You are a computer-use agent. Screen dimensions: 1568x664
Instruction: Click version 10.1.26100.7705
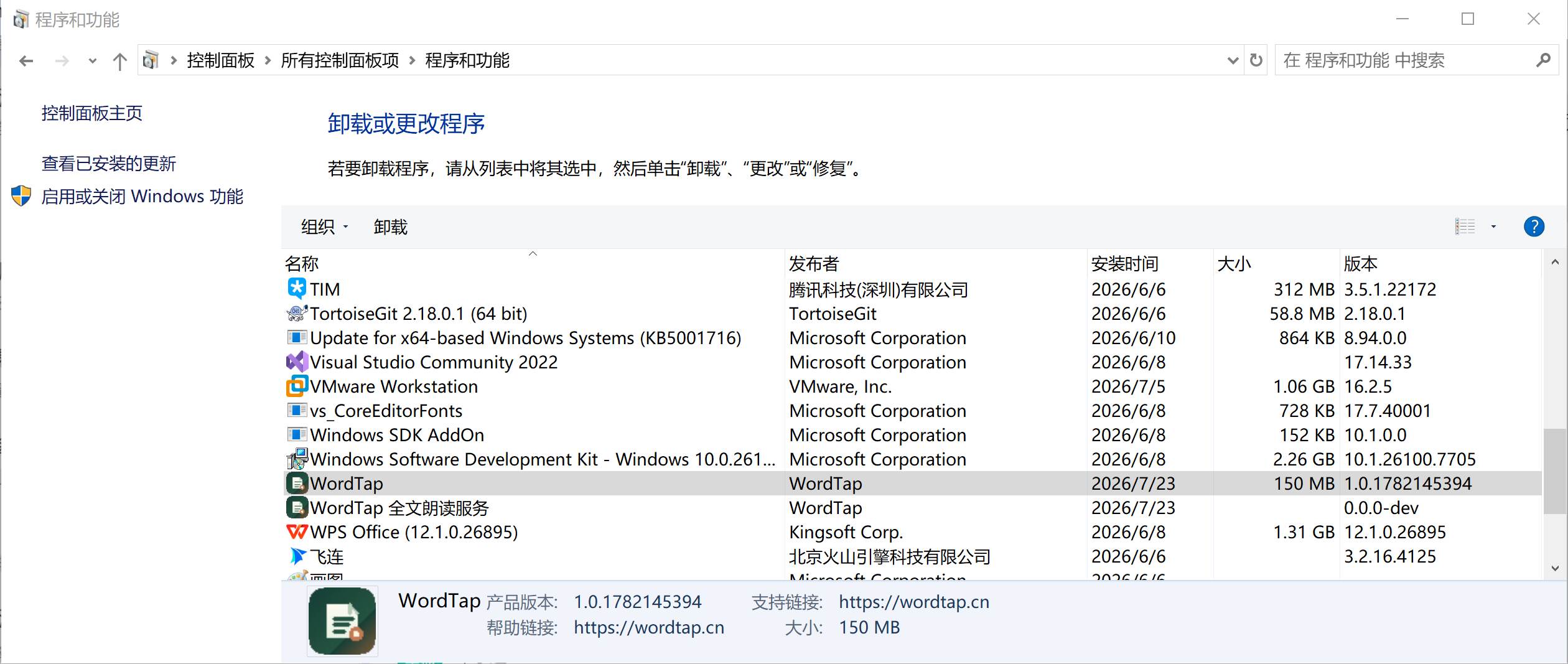tap(1410, 459)
